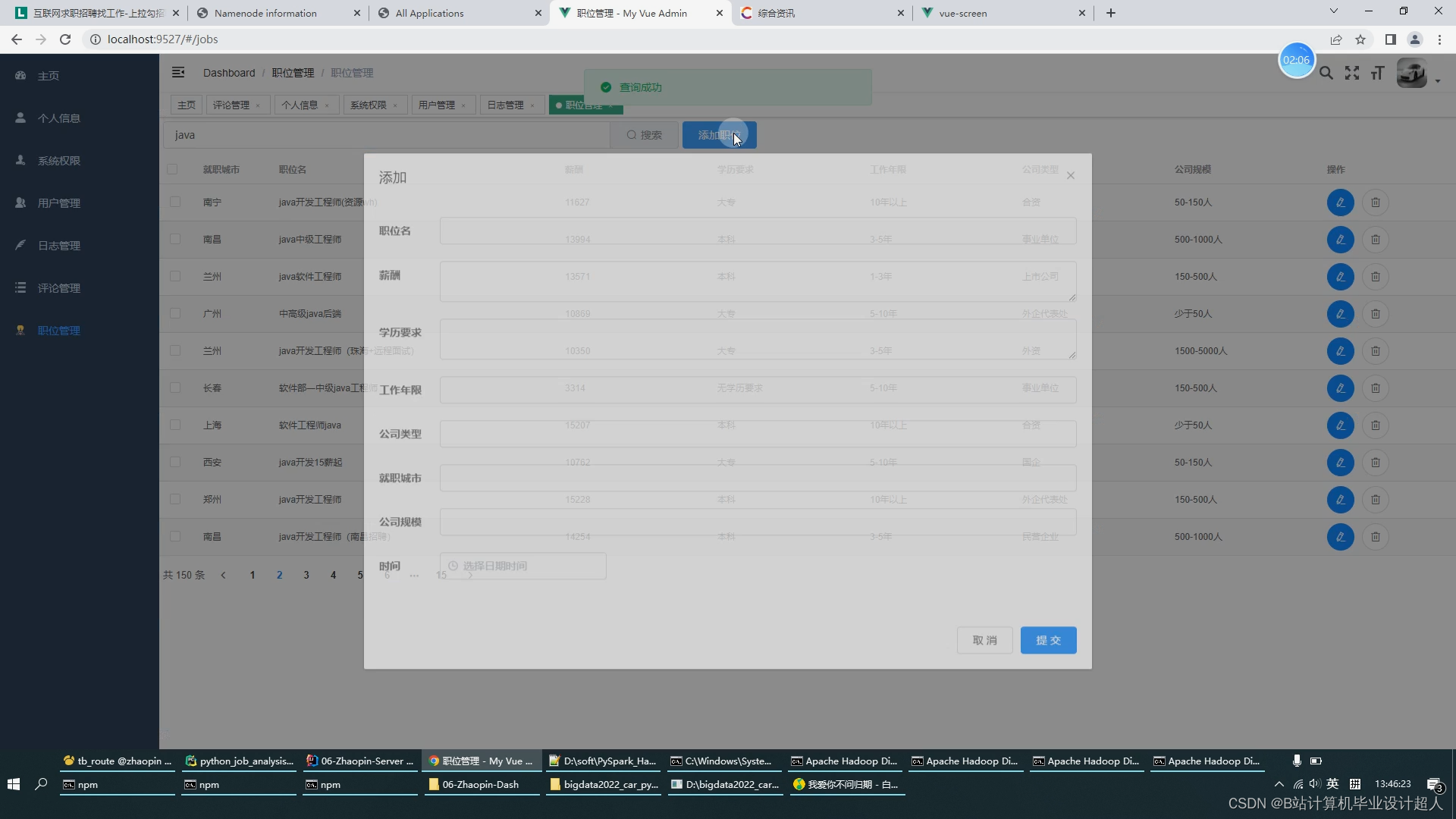The width and height of the screenshot is (1456, 819).
Task: Switch to the 用户管理 tag tab
Action: pyautogui.click(x=437, y=105)
